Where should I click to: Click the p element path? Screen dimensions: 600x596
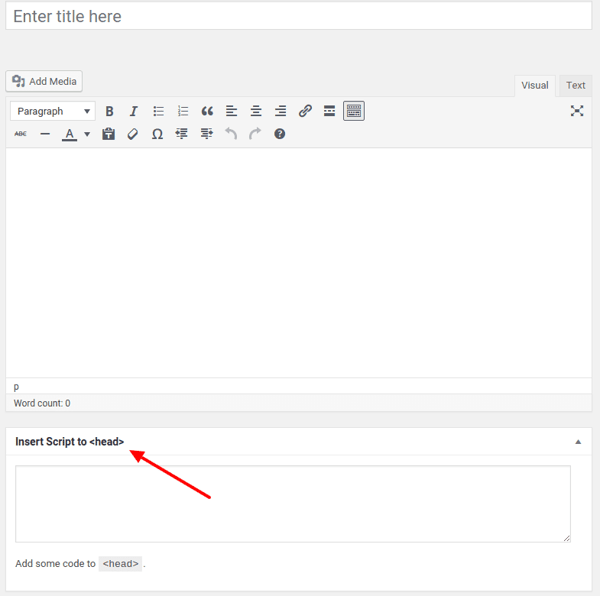click(x=16, y=386)
